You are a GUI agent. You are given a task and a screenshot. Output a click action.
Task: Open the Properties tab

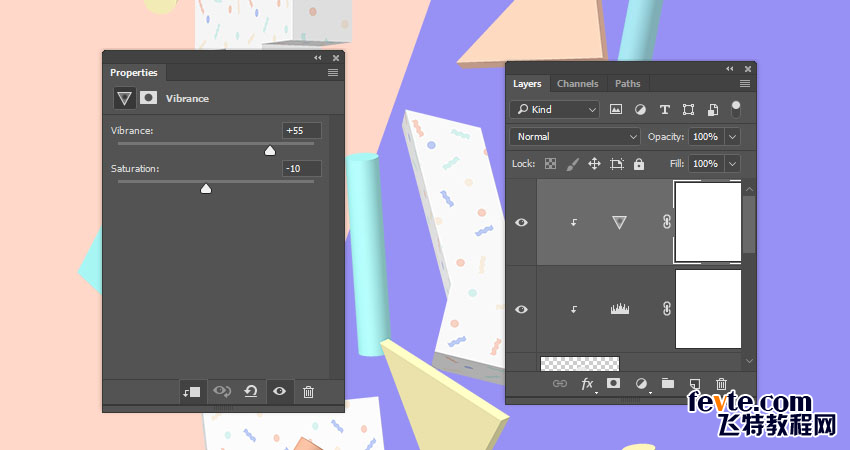(134, 73)
